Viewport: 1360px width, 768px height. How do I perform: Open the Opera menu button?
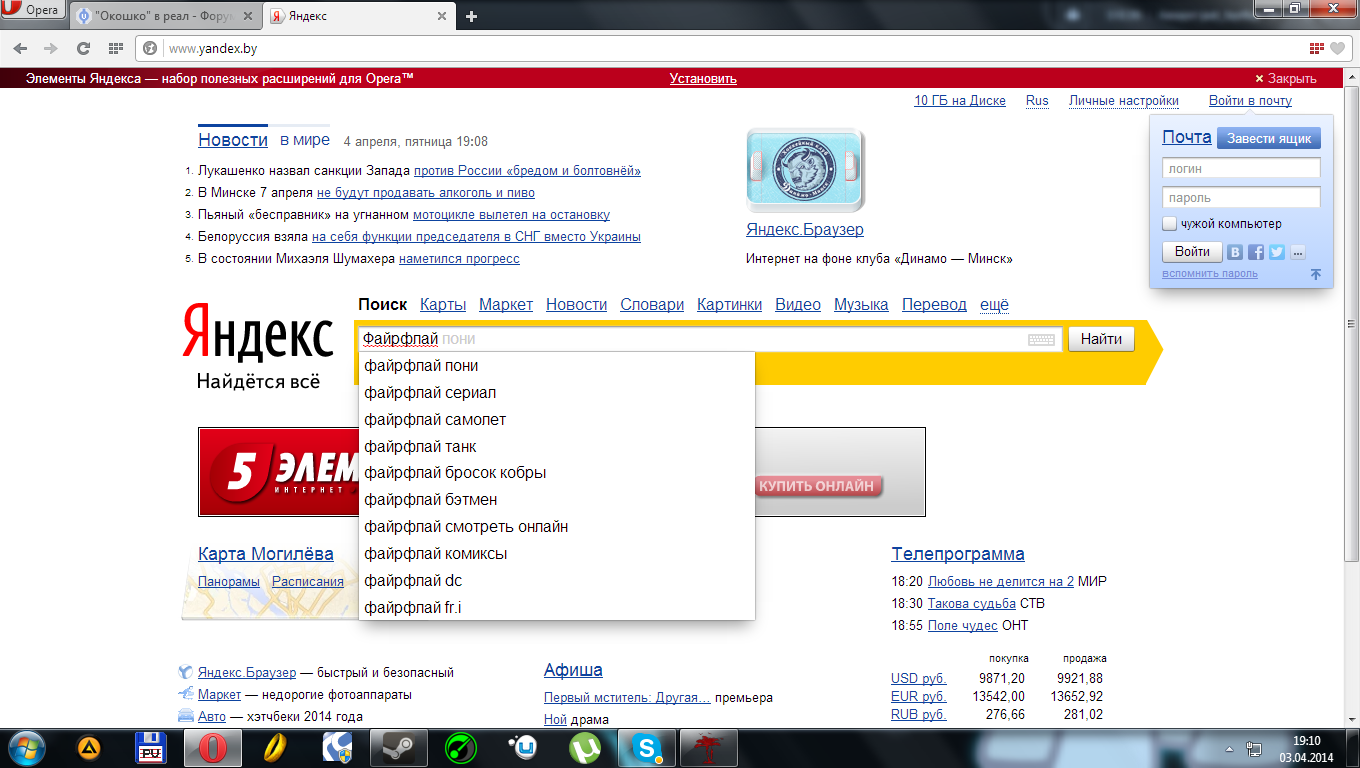coord(34,12)
